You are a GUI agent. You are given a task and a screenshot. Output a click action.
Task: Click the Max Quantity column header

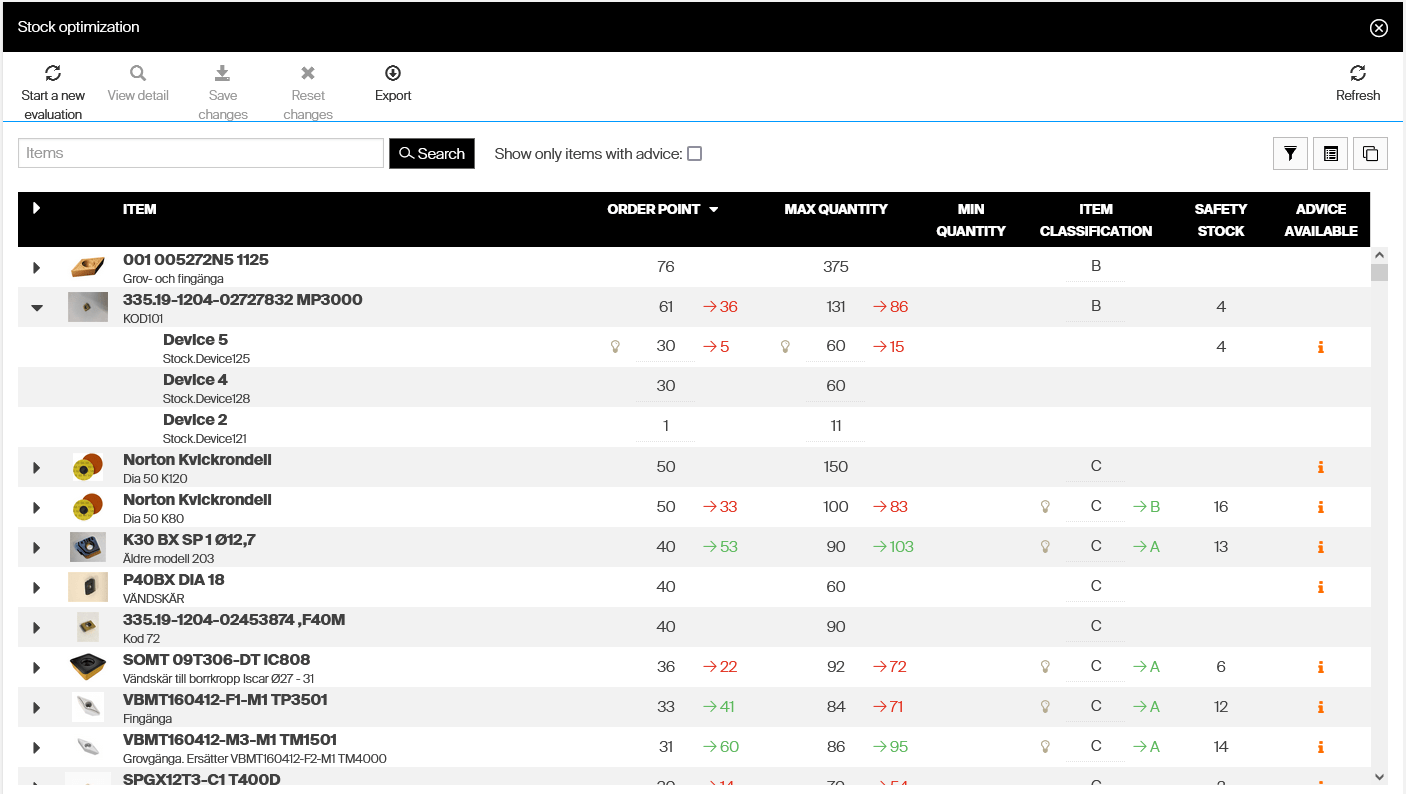[835, 210]
